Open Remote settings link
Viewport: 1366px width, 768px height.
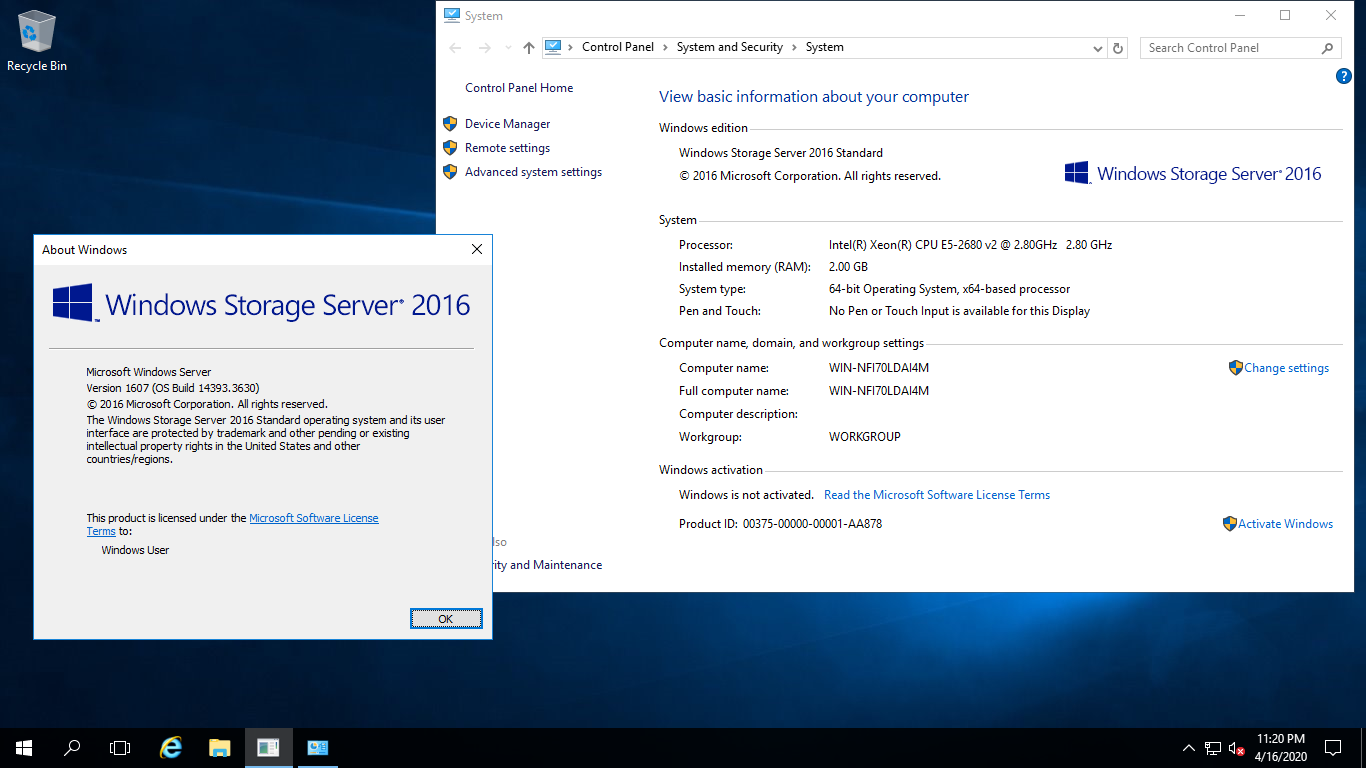507,148
